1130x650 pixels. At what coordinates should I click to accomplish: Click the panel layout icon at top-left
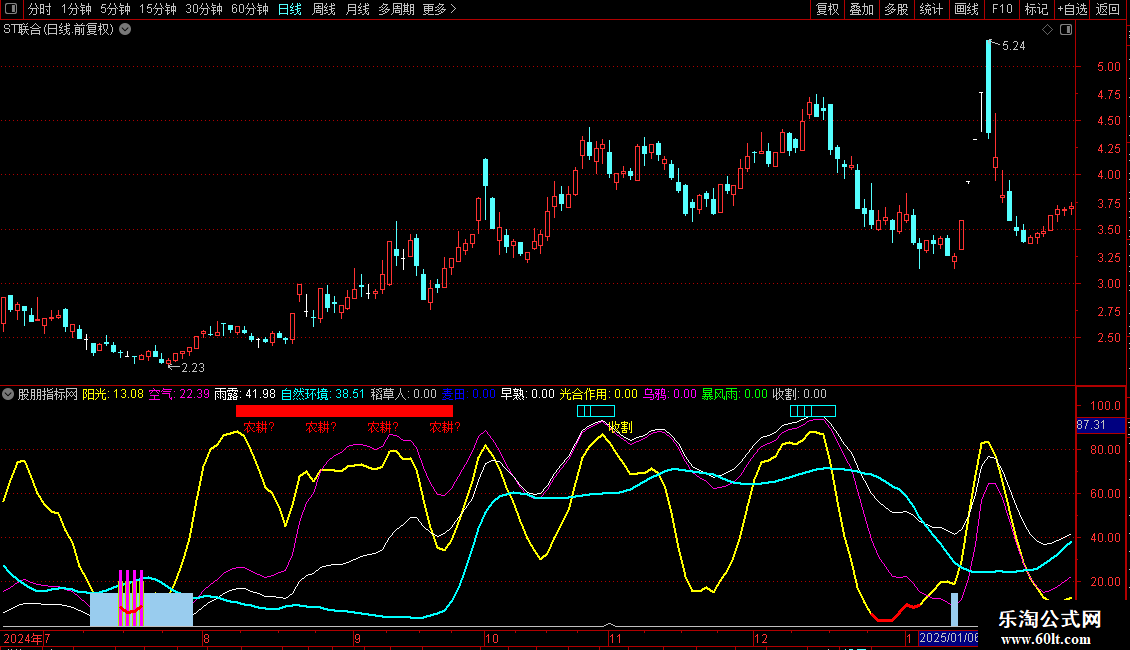point(11,9)
